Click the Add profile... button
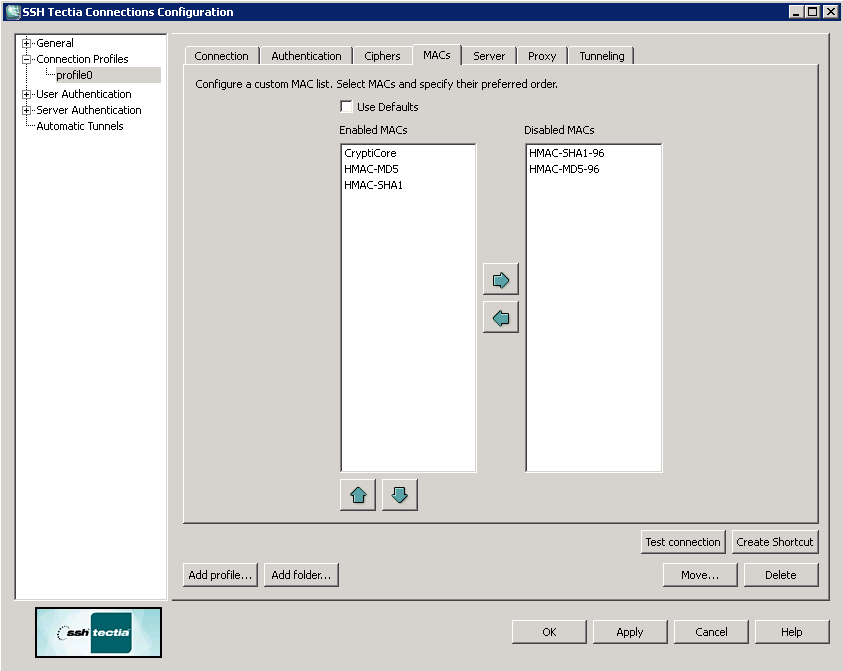 click(x=221, y=575)
